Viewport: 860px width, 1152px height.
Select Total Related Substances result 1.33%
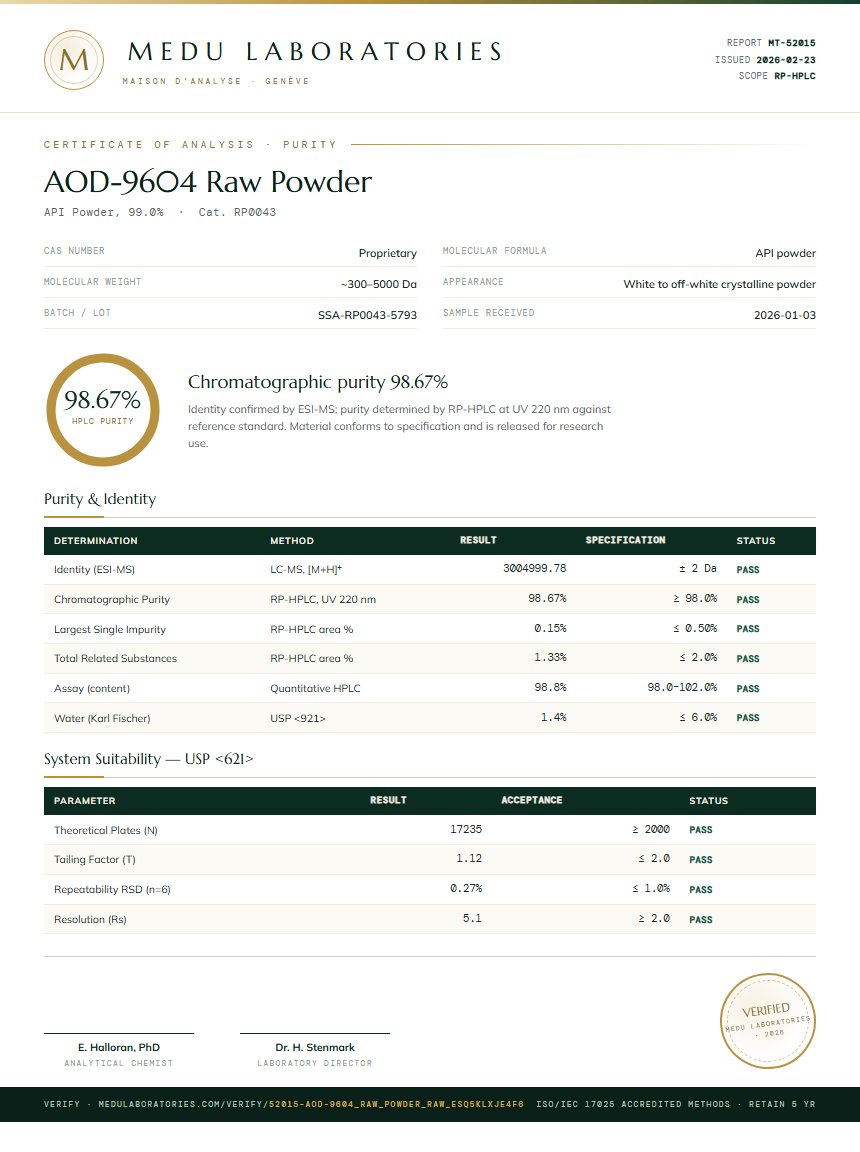(x=550, y=658)
